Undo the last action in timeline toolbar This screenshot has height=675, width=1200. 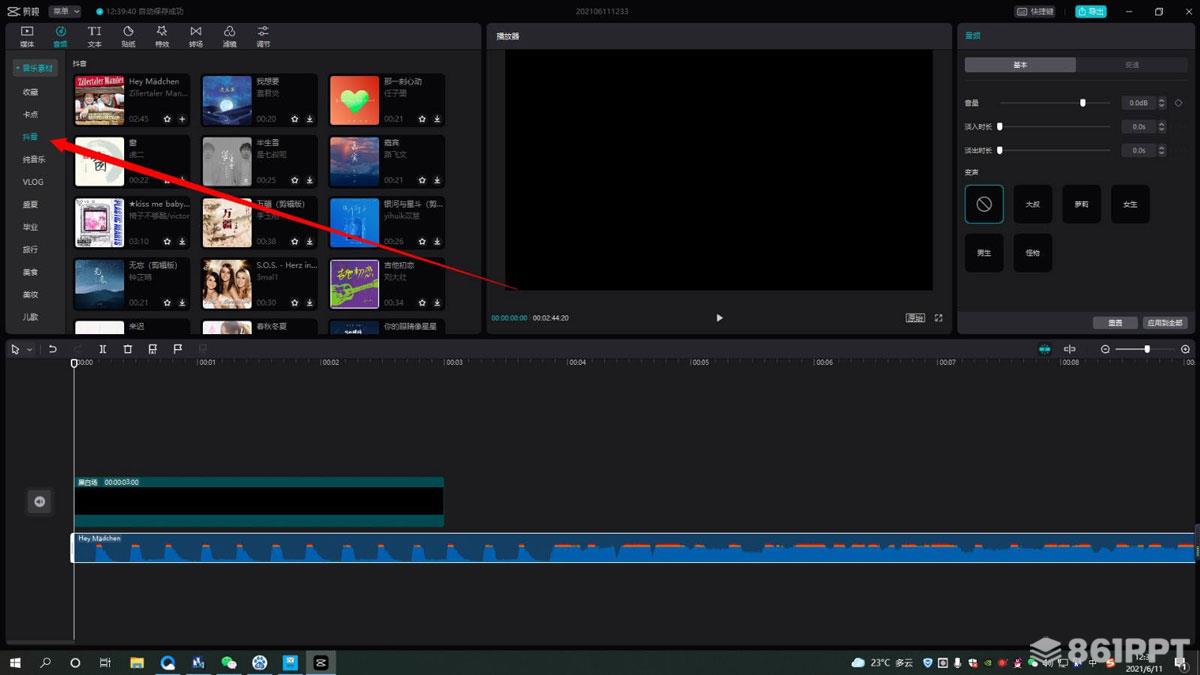click(x=52, y=349)
